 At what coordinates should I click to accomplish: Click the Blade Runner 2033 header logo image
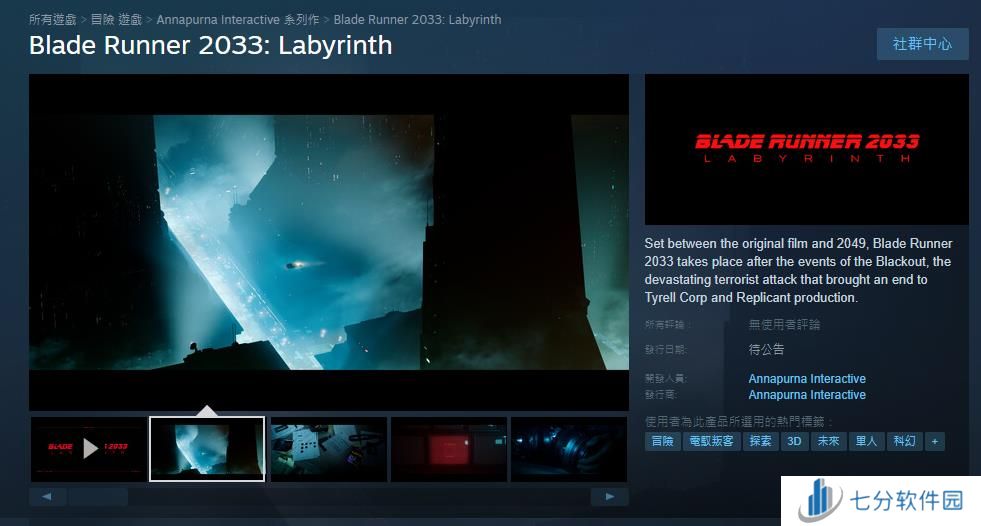pos(806,149)
